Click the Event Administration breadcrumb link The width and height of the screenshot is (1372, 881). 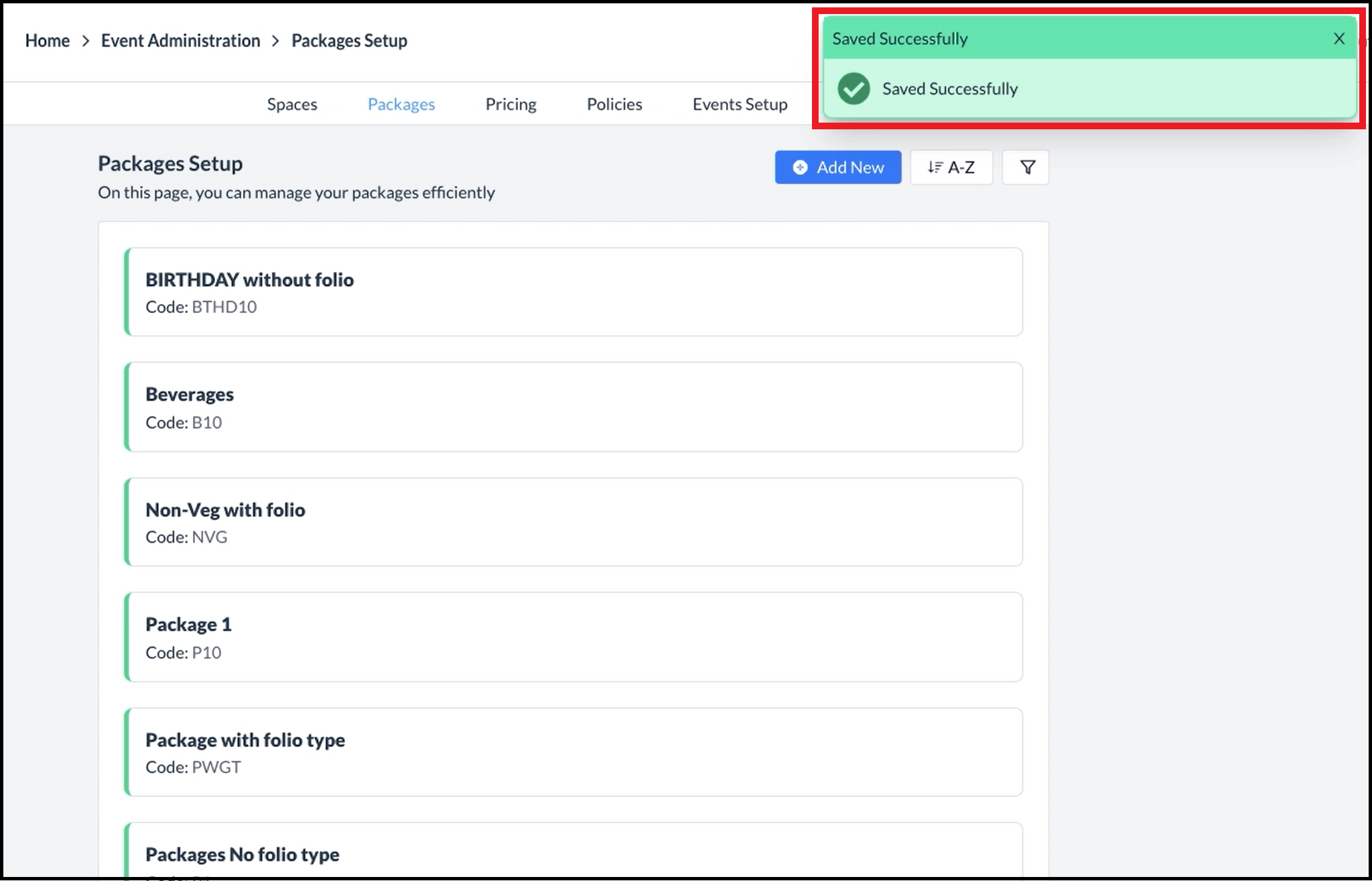pyautogui.click(x=180, y=41)
